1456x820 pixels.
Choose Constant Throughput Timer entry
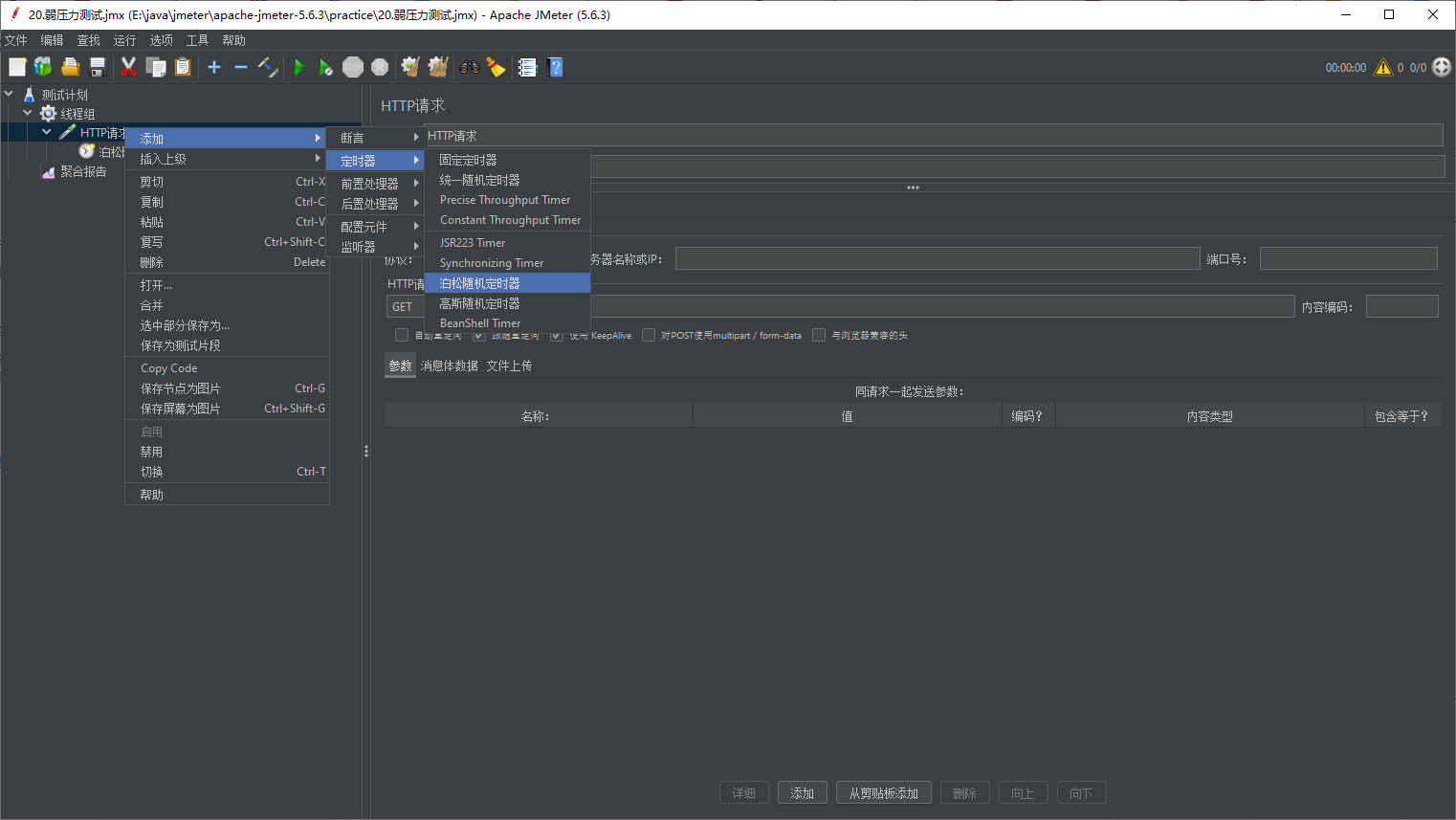coord(508,220)
